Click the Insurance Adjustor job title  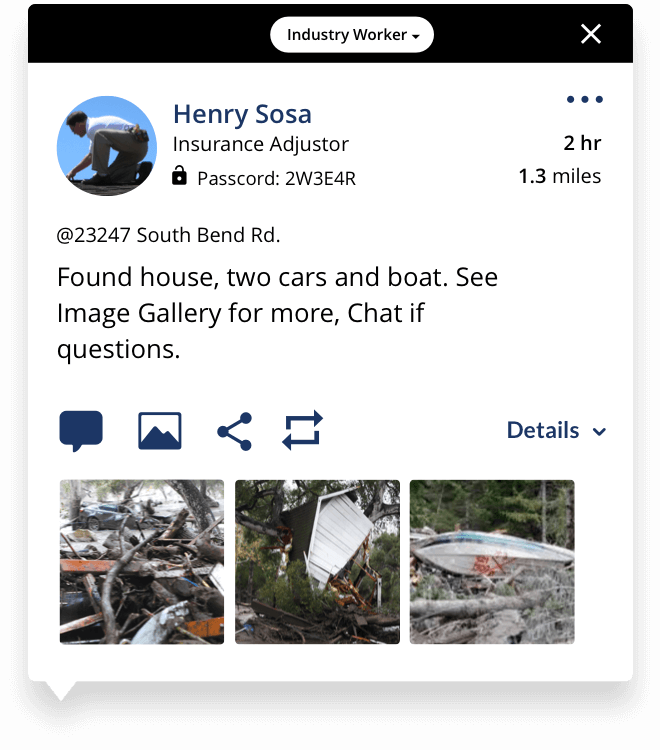261,144
